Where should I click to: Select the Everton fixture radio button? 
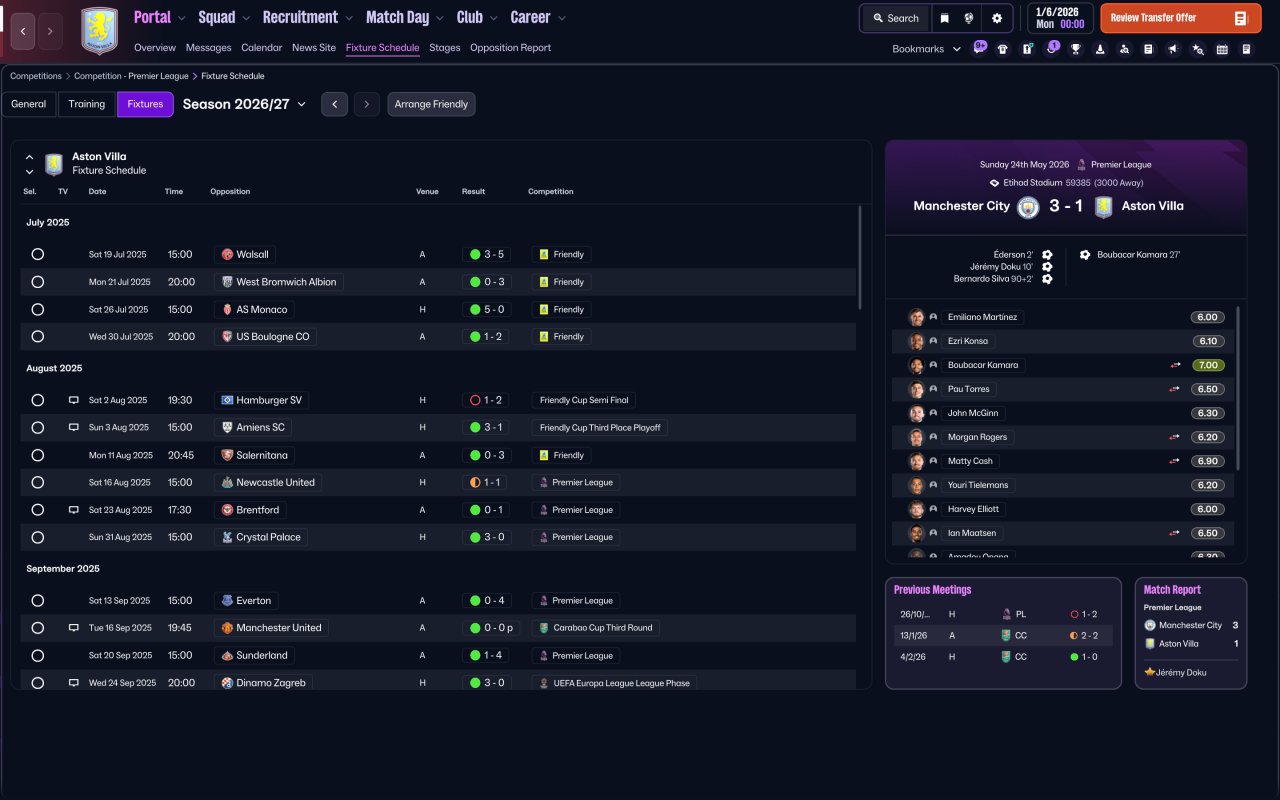click(37, 601)
